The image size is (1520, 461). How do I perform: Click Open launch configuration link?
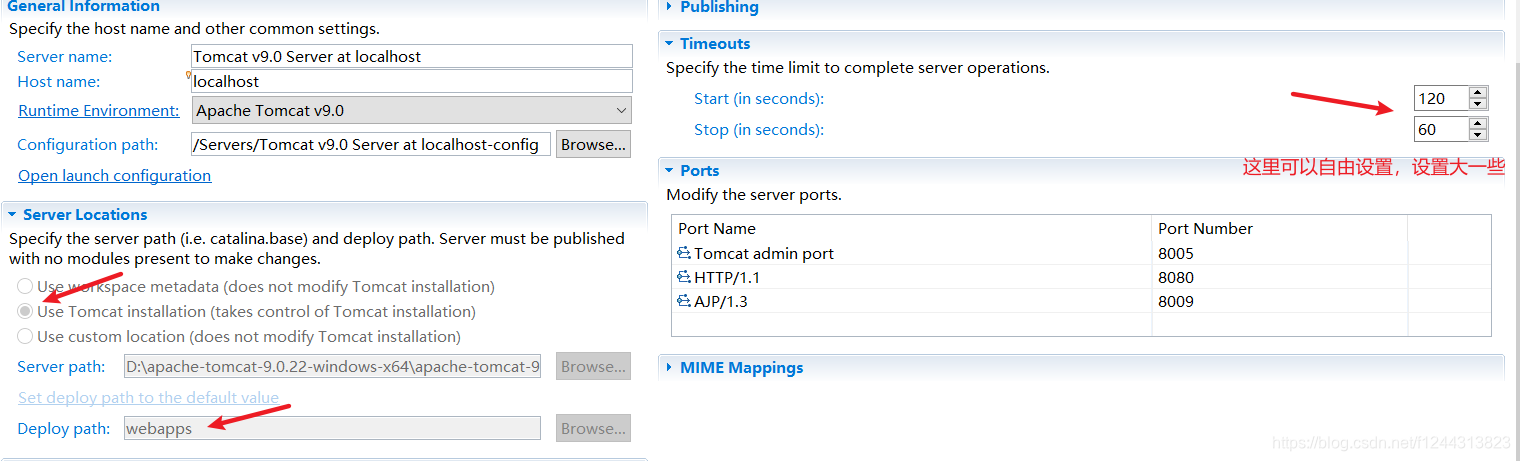tap(114, 176)
